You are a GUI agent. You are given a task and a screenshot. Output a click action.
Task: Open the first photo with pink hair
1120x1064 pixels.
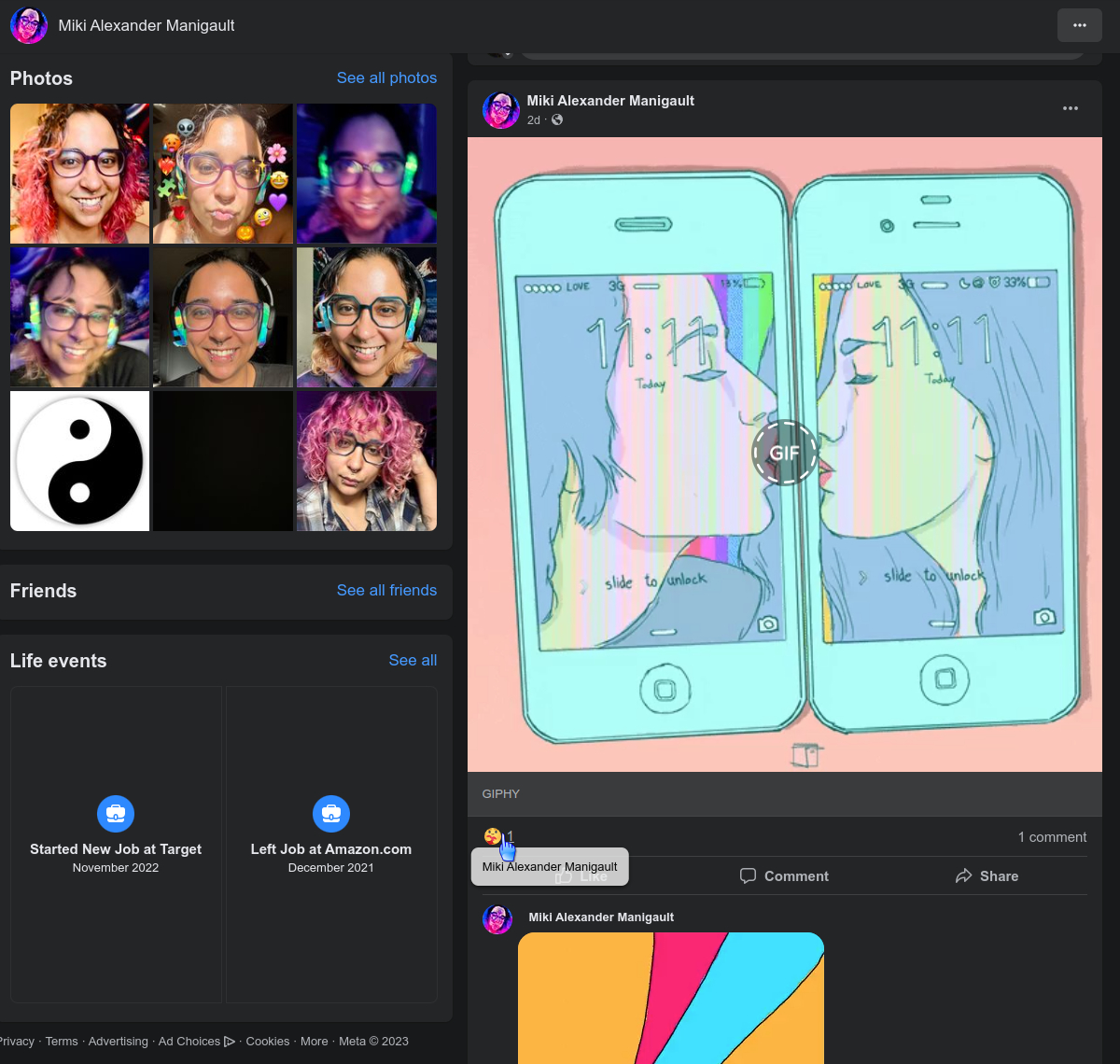pos(79,174)
